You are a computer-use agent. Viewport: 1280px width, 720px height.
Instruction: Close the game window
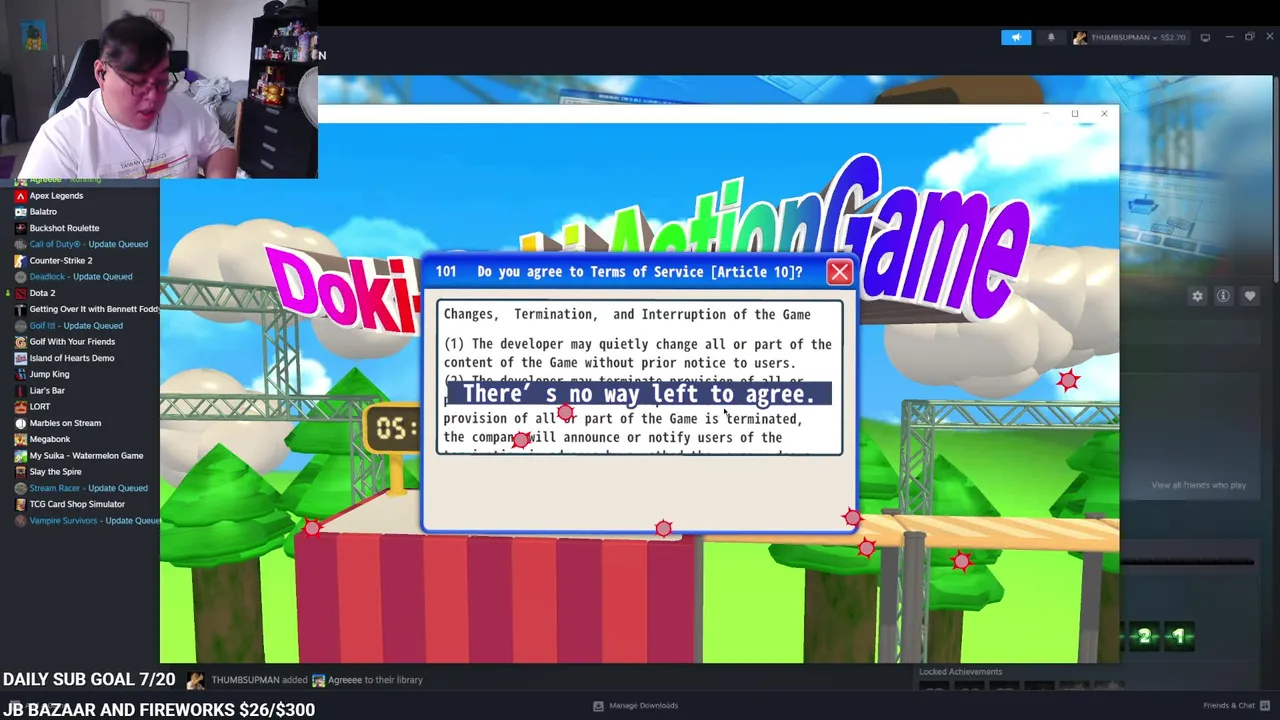pos(1104,113)
